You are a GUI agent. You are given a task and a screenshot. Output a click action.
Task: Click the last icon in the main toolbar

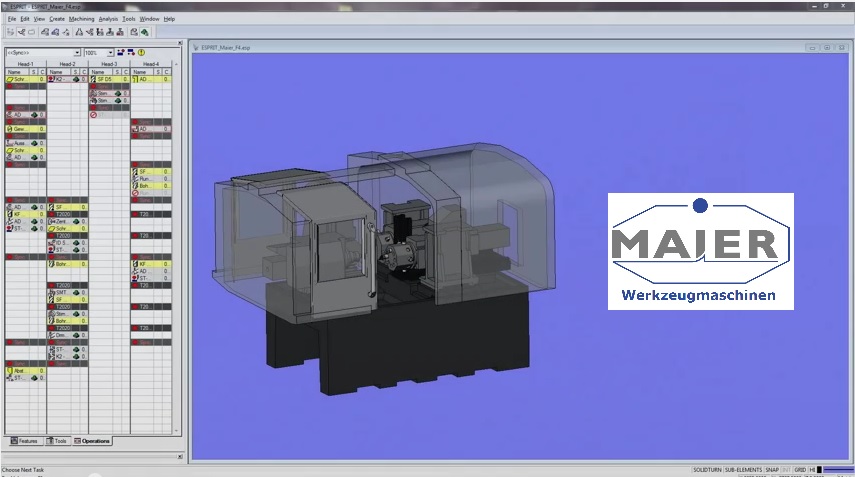tap(145, 32)
